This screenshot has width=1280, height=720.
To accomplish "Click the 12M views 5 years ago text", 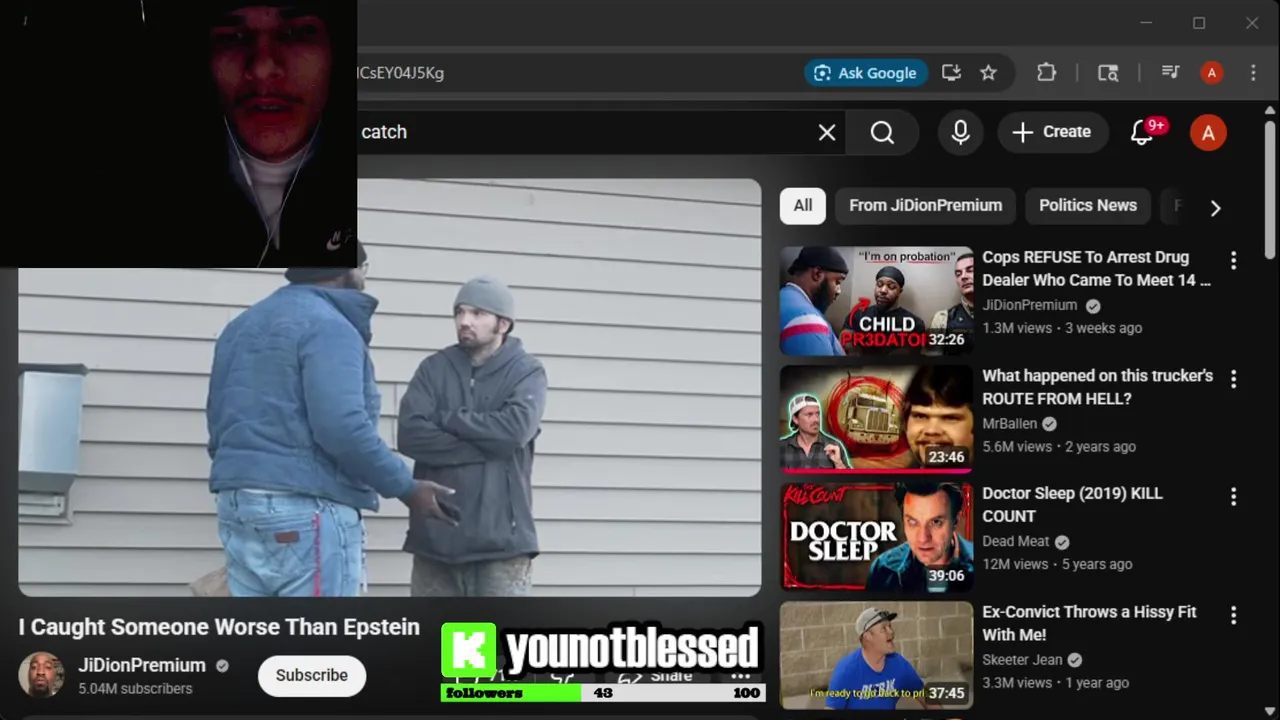I will [x=1057, y=564].
